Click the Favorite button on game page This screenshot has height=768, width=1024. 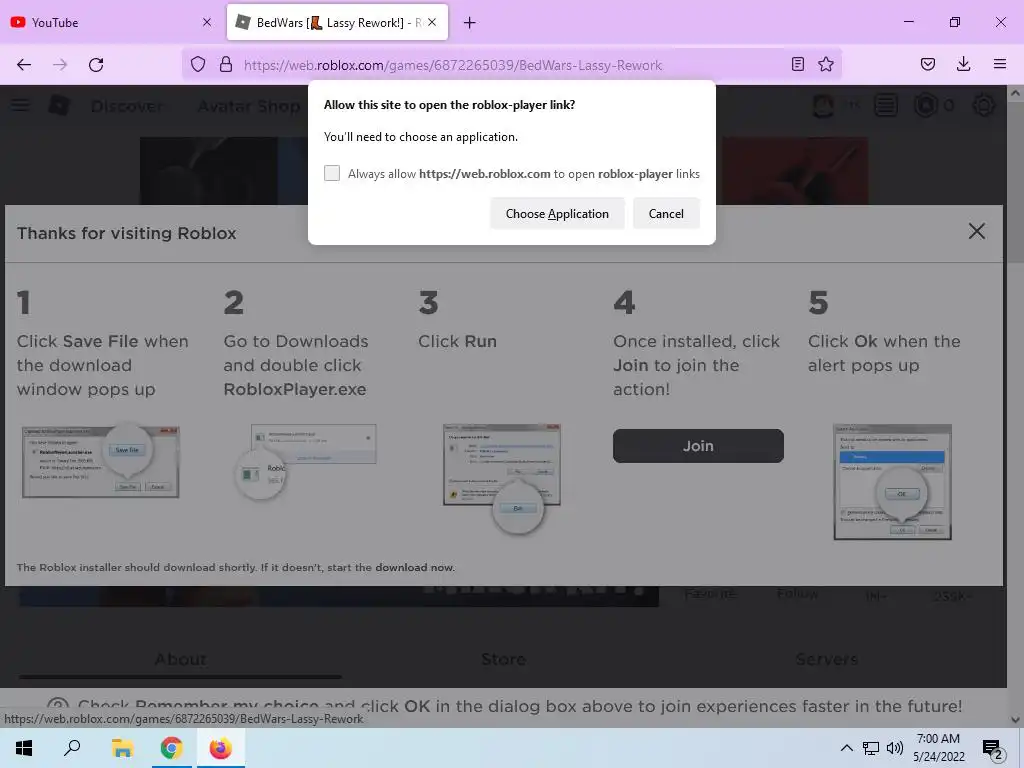click(710, 594)
